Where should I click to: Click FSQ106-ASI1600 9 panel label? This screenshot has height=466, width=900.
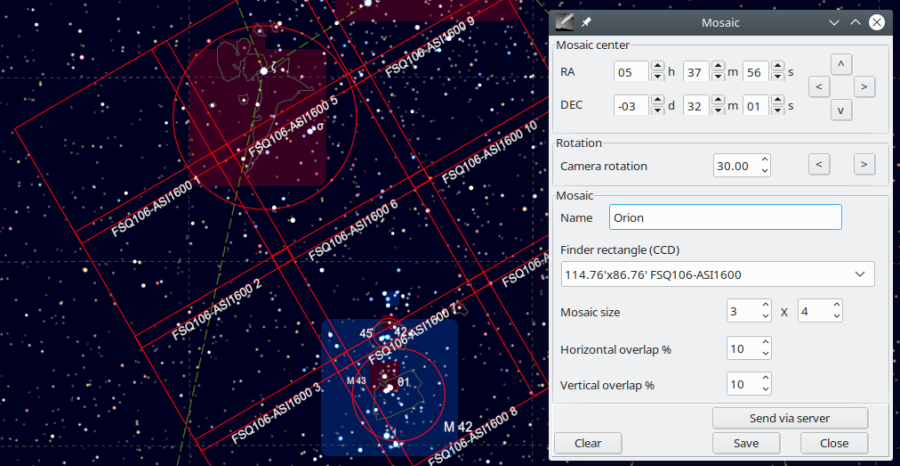click(429, 48)
